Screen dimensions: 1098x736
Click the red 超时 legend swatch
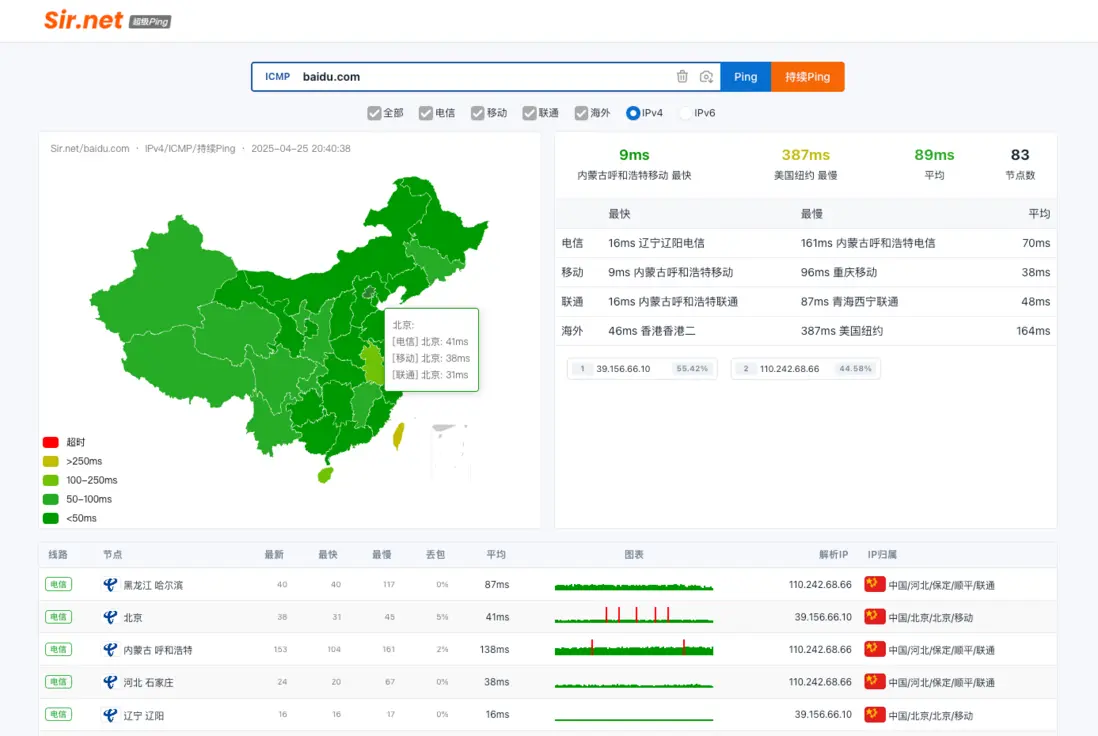50,442
